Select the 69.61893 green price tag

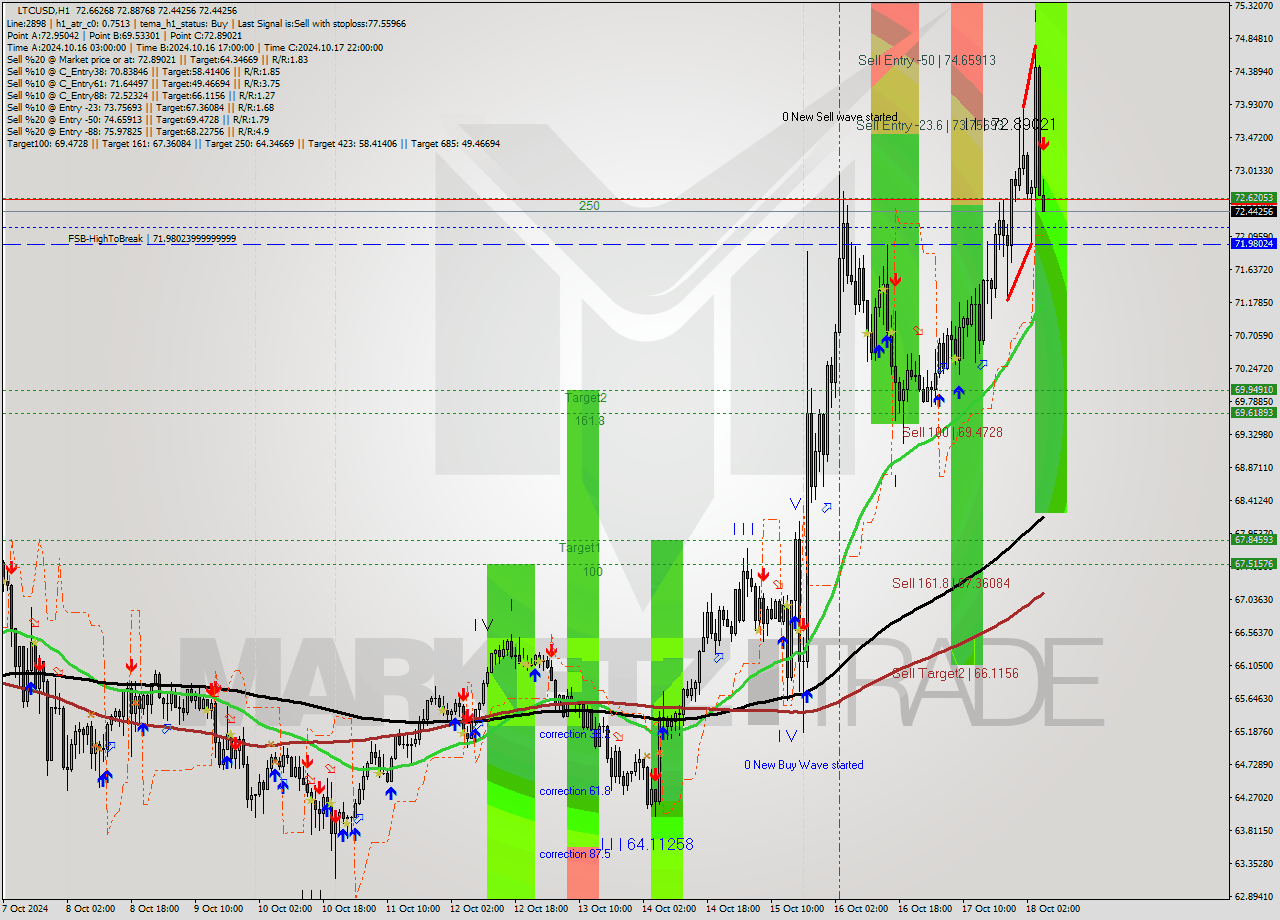click(x=1254, y=412)
